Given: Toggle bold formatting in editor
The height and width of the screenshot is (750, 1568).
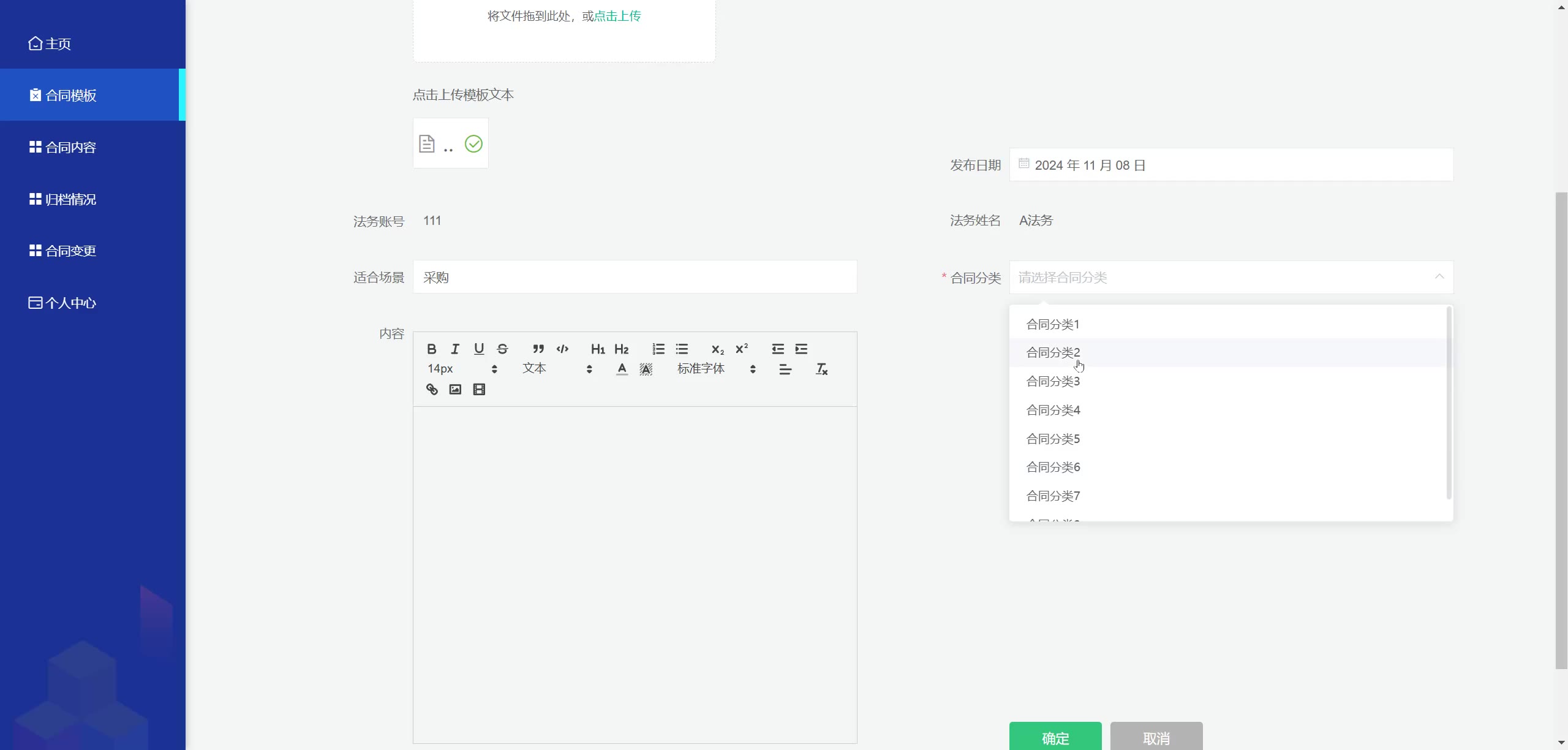Looking at the screenshot, I should point(431,349).
